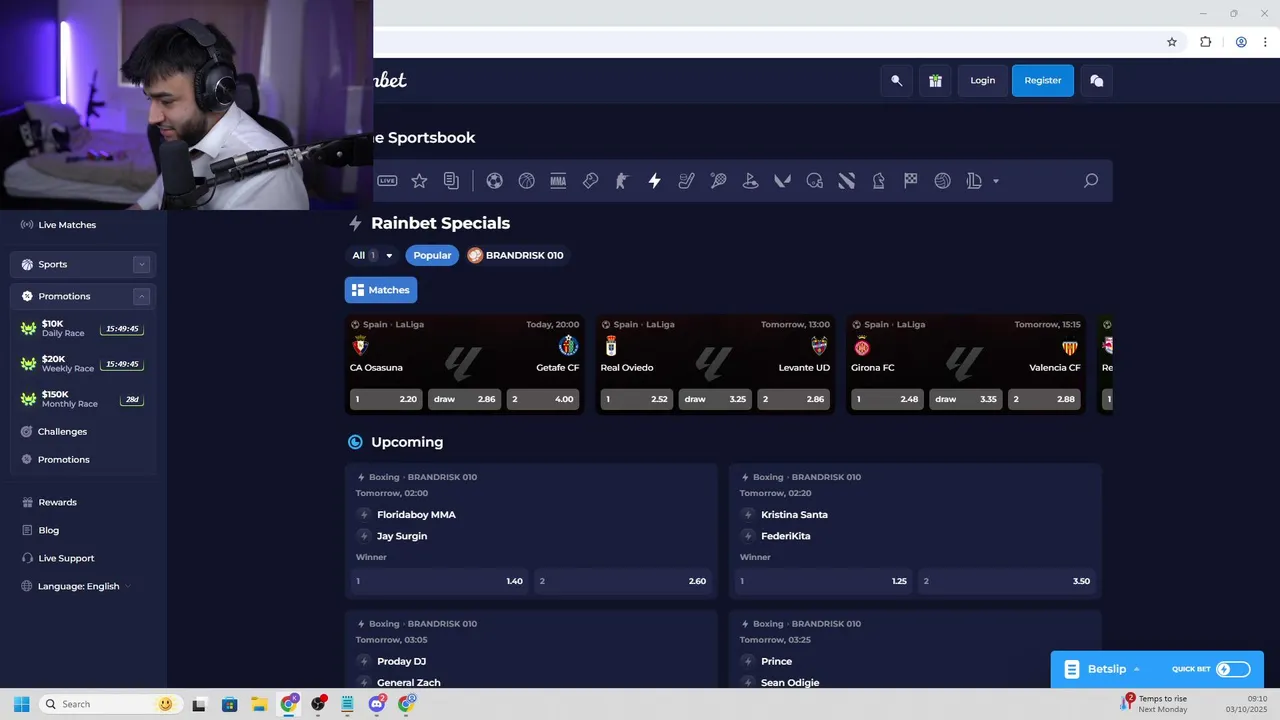Open the All categories dropdown
1280x720 pixels.
[372, 255]
